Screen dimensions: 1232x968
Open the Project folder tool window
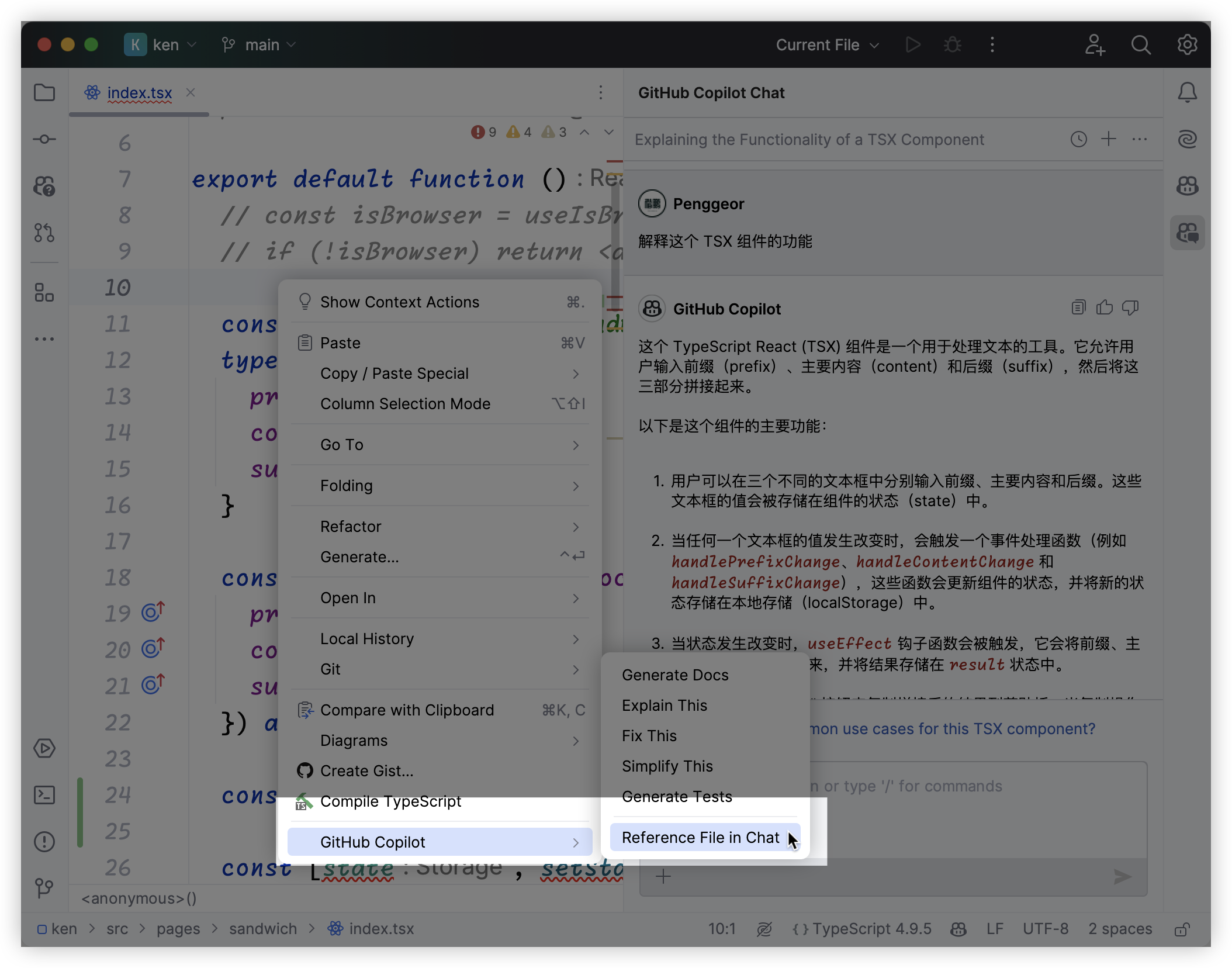[44, 92]
